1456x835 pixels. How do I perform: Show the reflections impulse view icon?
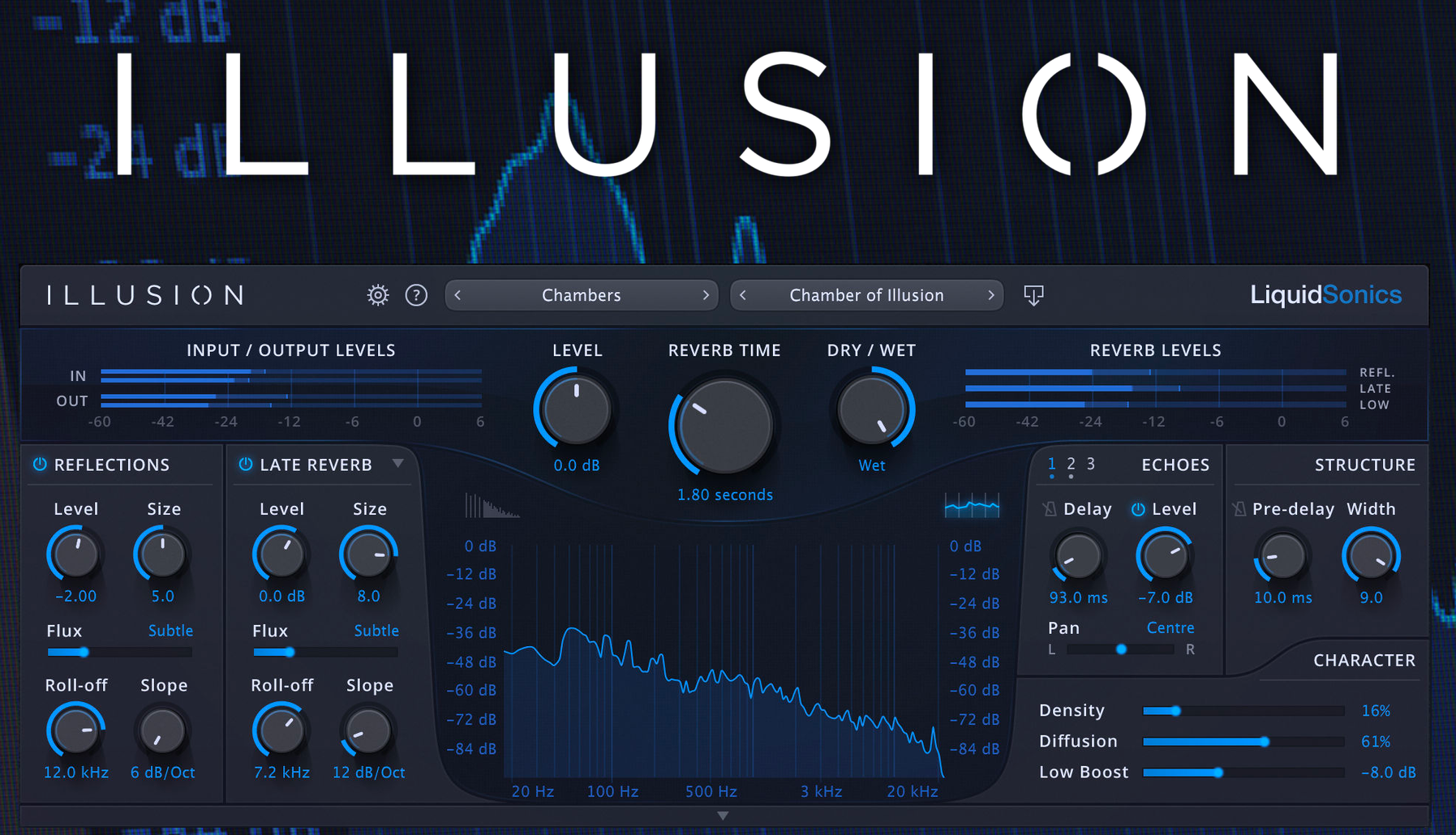tap(492, 506)
